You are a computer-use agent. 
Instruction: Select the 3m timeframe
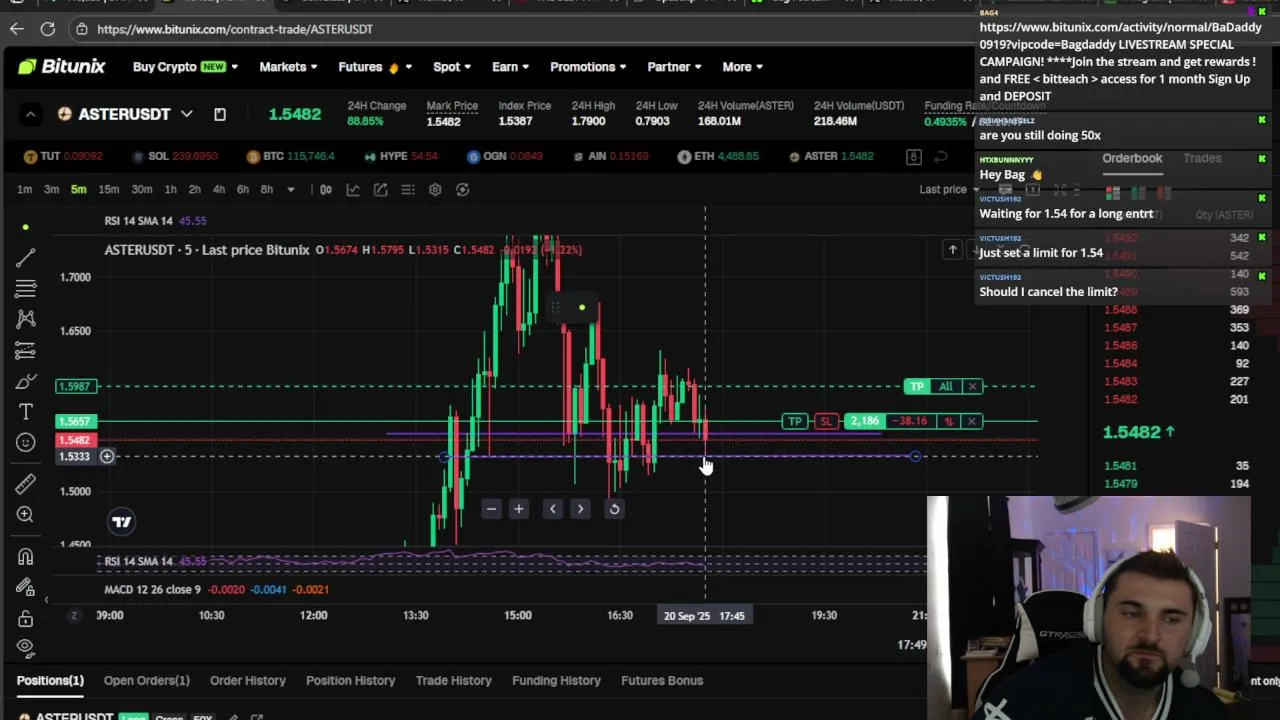tap(51, 189)
